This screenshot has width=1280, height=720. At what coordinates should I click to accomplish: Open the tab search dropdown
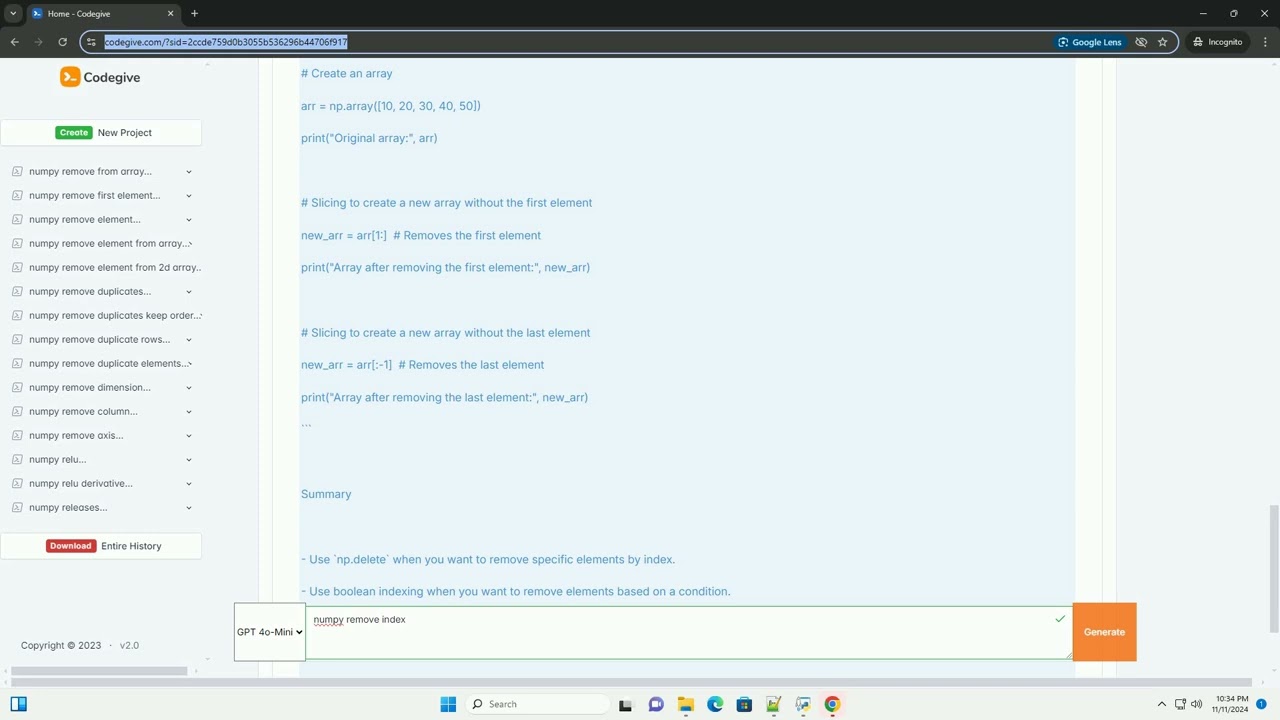13,14
